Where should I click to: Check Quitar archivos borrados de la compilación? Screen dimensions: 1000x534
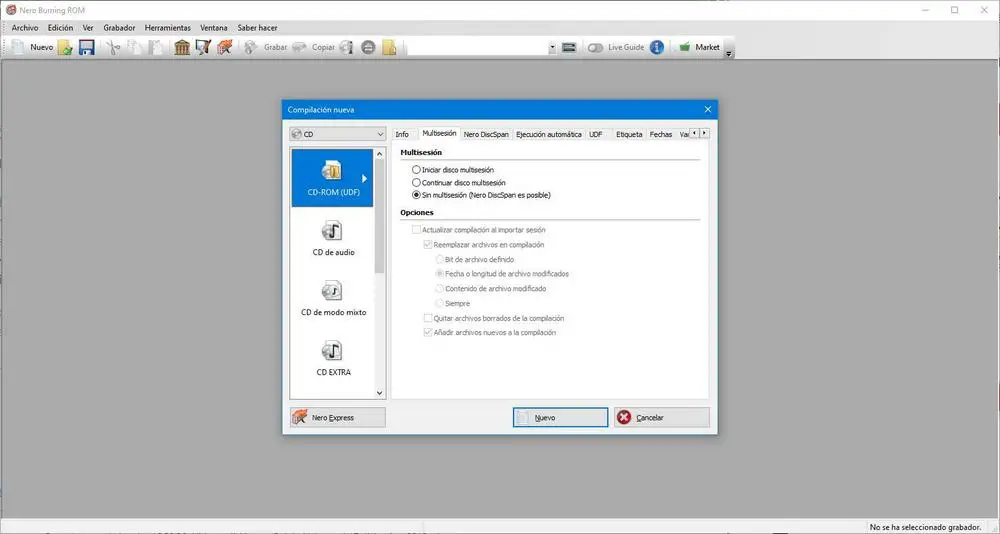pos(494,318)
